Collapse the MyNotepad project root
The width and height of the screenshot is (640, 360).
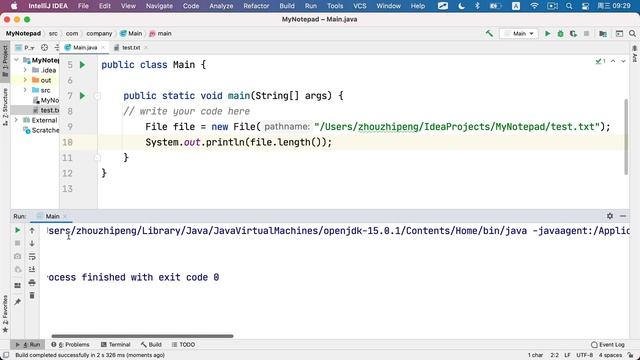(x=16, y=60)
